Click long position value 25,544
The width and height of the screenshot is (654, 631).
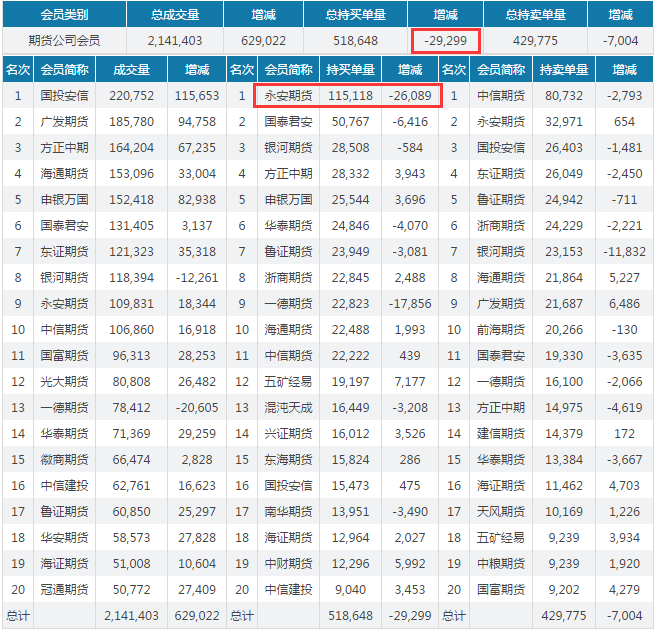[x=350, y=199]
